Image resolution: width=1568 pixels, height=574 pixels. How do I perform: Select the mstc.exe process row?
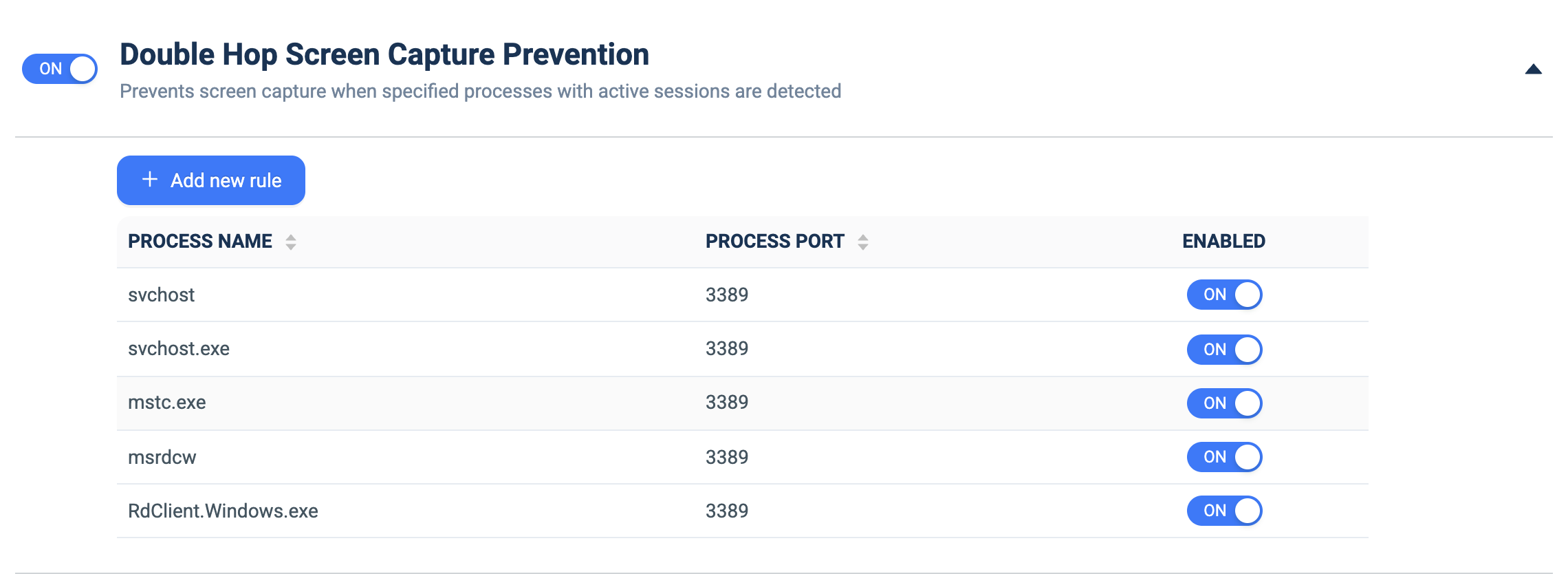[743, 403]
